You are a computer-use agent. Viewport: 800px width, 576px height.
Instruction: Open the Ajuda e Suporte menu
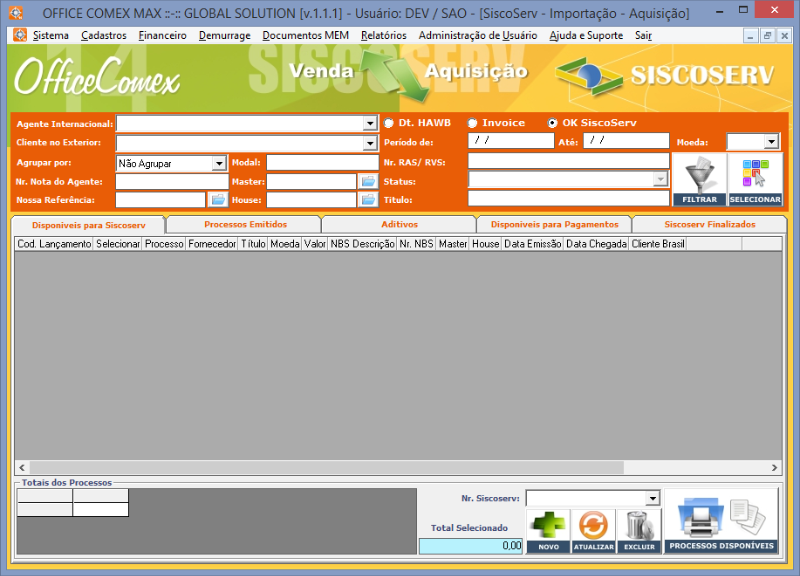(586, 35)
